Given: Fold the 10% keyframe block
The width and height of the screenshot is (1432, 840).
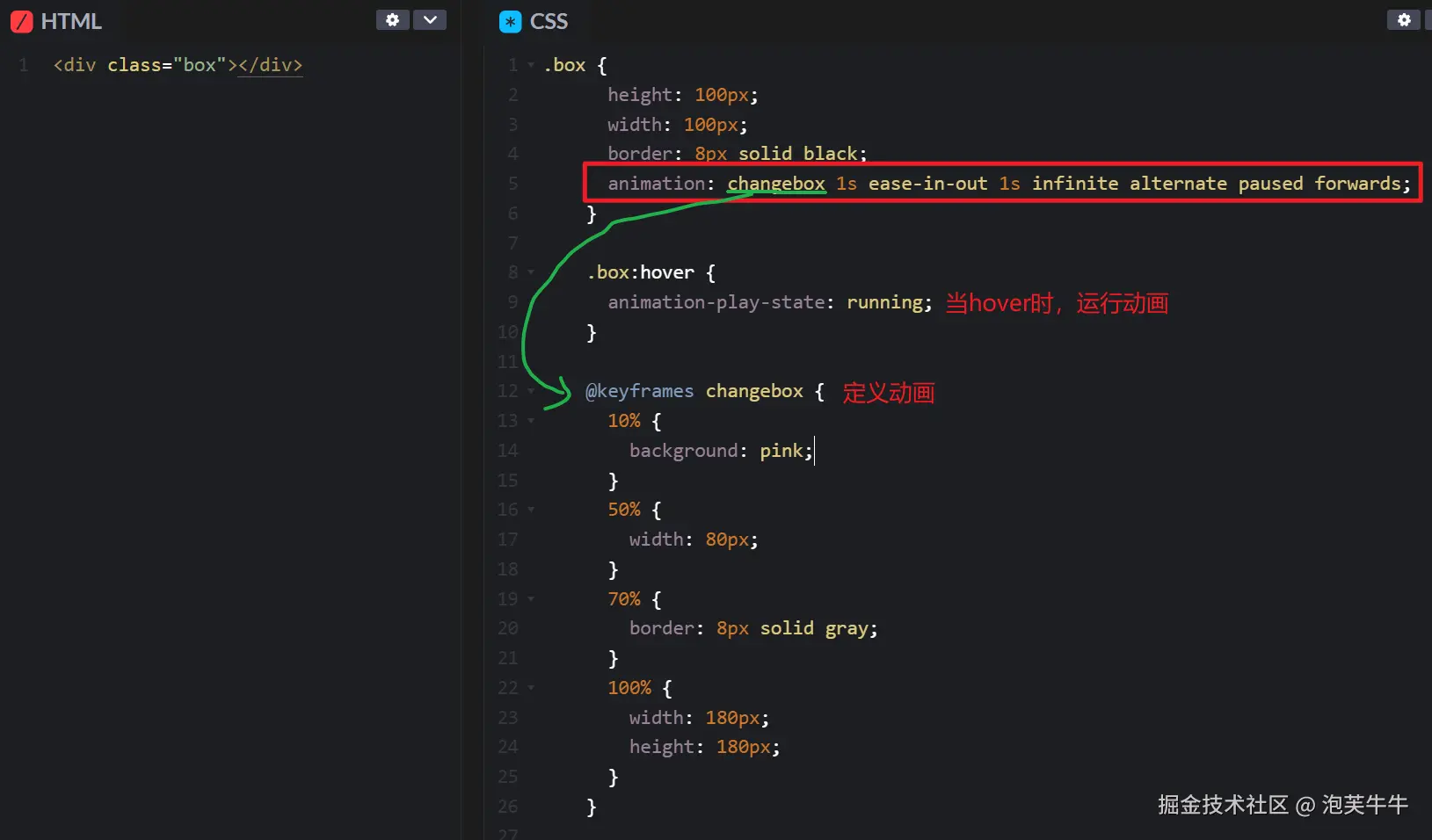Looking at the screenshot, I should [531, 421].
